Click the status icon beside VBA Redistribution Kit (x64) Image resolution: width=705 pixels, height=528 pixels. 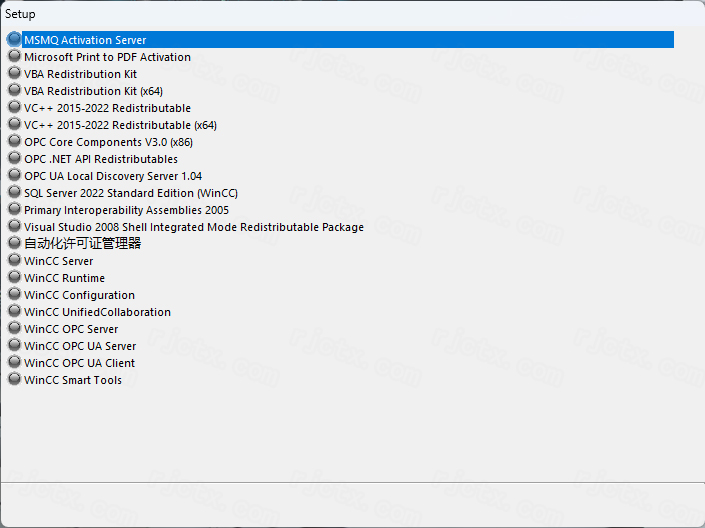(14, 90)
